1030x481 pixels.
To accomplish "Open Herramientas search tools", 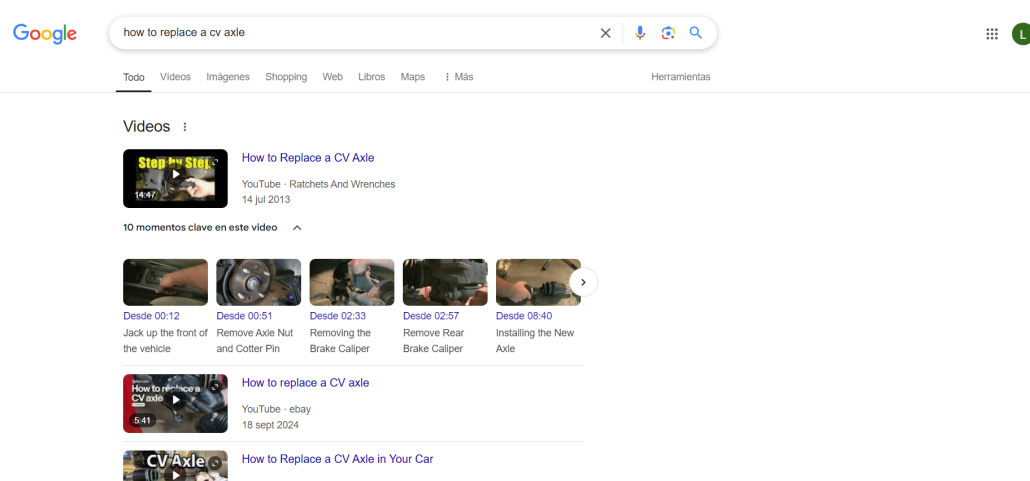I will point(681,77).
